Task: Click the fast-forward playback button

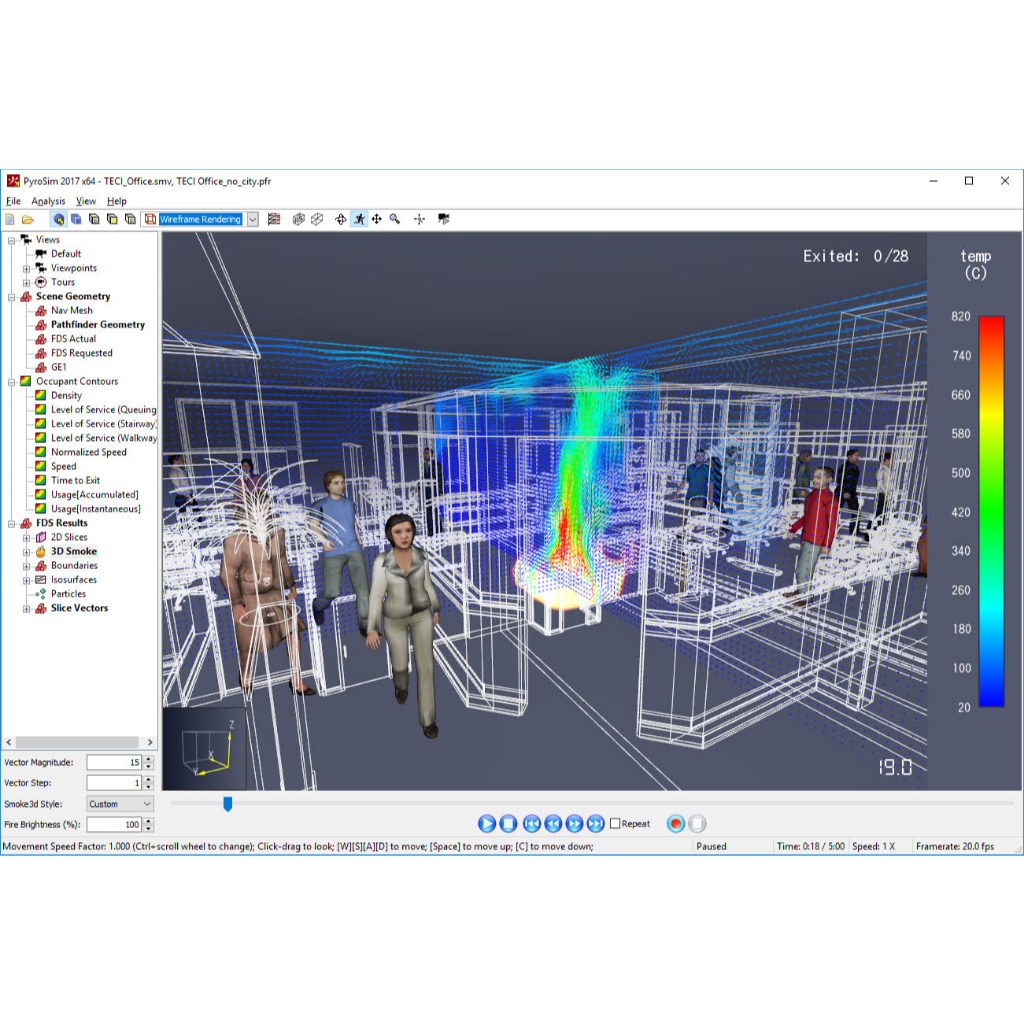Action: click(574, 824)
